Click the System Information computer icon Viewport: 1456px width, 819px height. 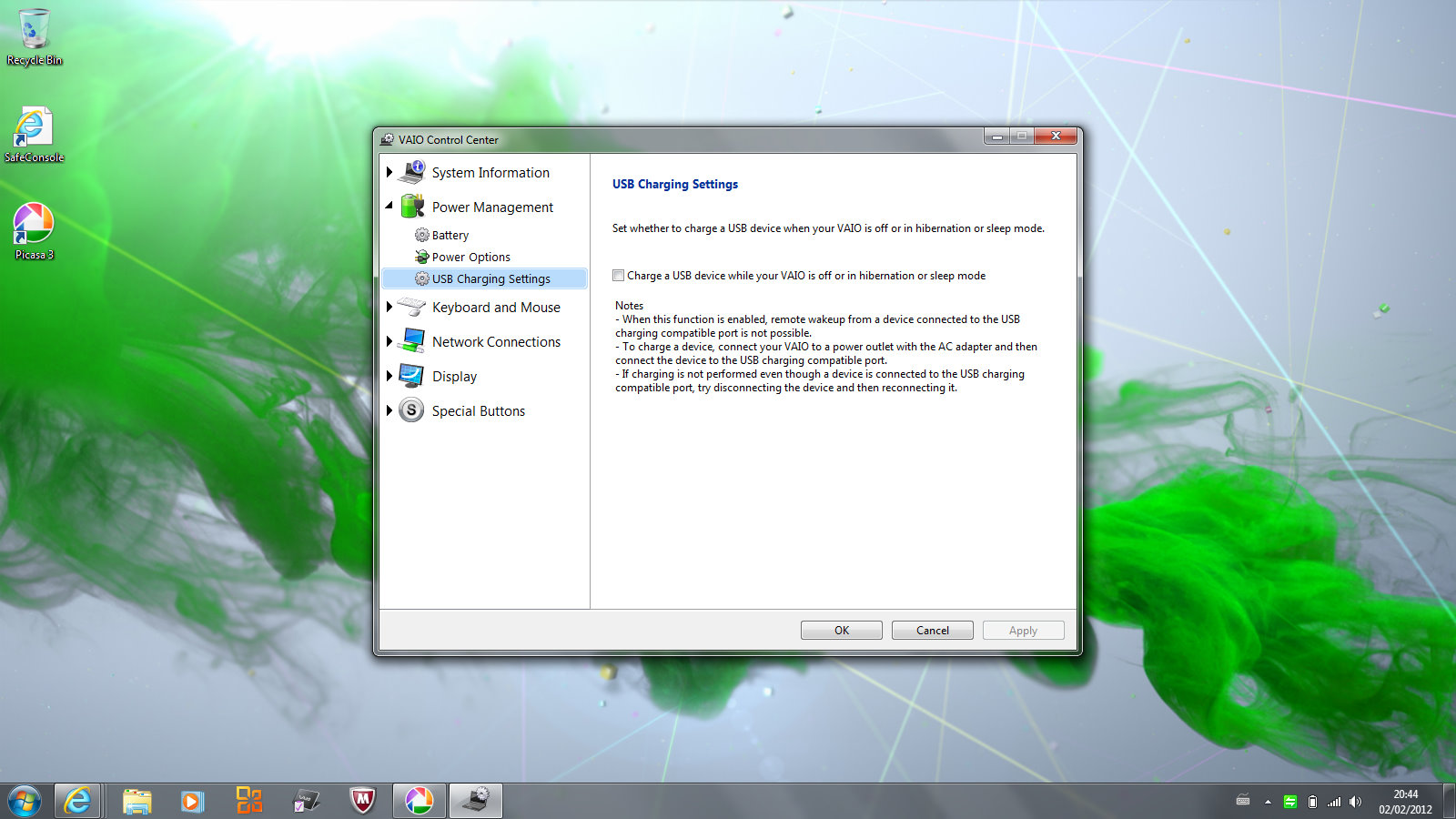coord(411,172)
